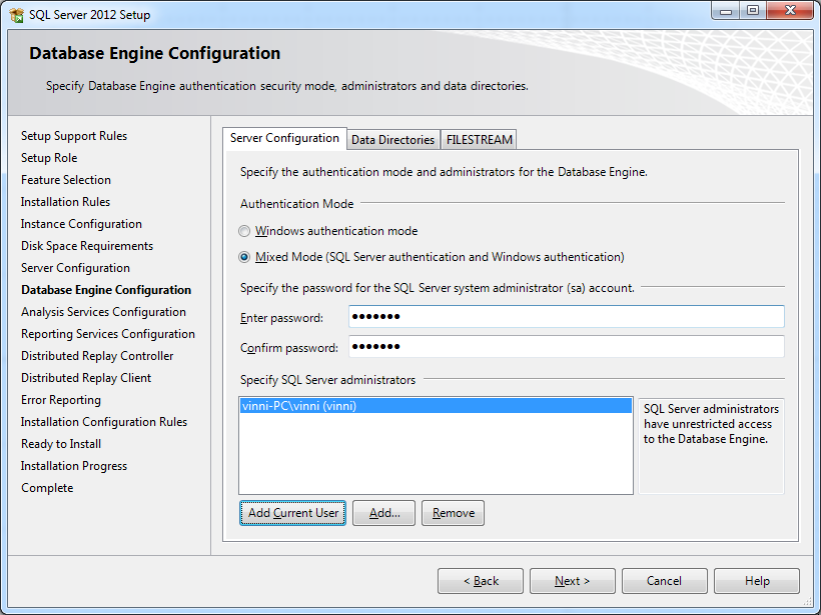Click Error Reporting step

pos(61,400)
